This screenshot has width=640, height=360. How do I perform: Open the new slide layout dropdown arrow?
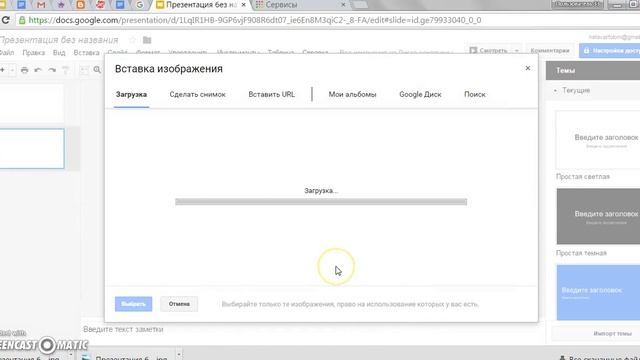12,70
